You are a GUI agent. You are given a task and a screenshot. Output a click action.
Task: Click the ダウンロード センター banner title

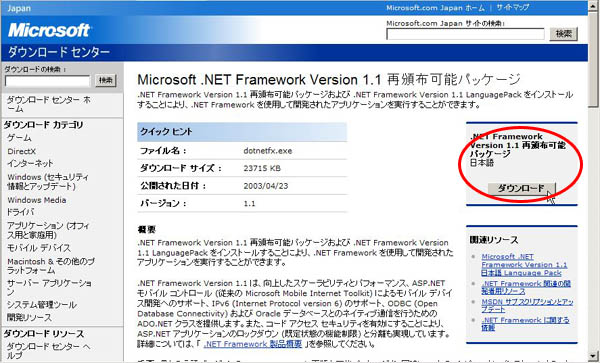[59, 52]
